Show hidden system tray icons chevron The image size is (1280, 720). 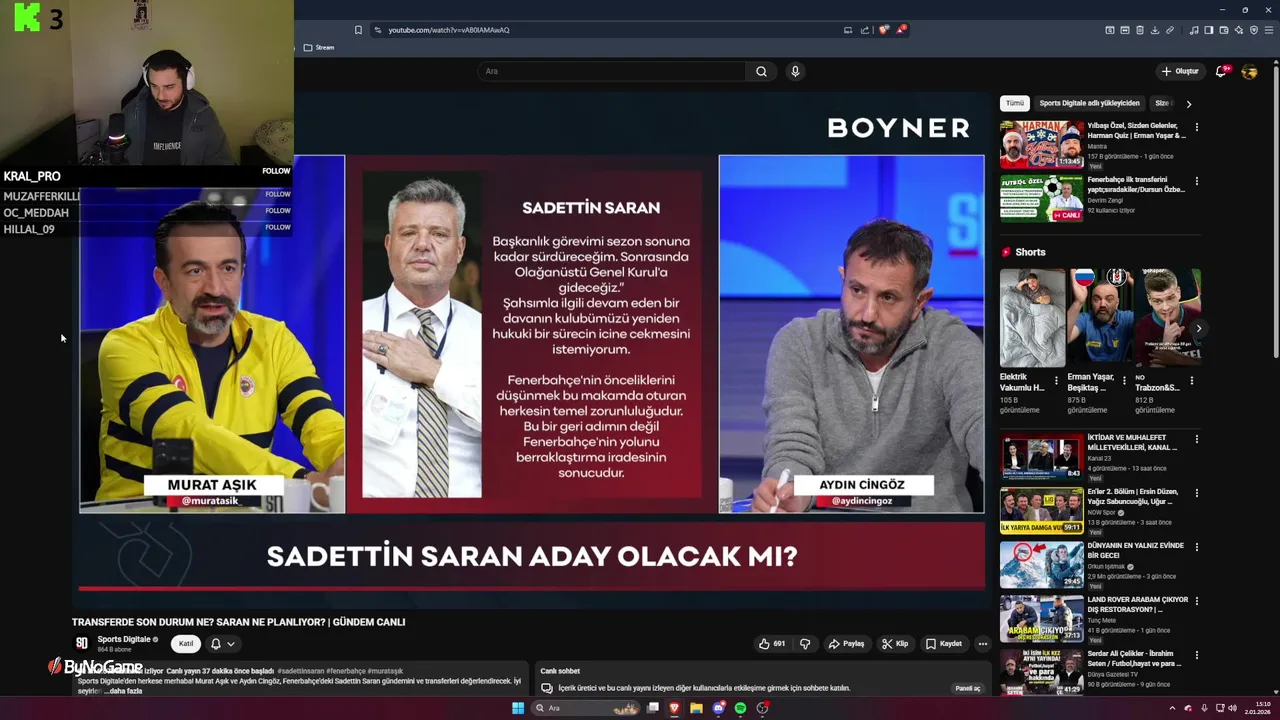[1172, 708]
